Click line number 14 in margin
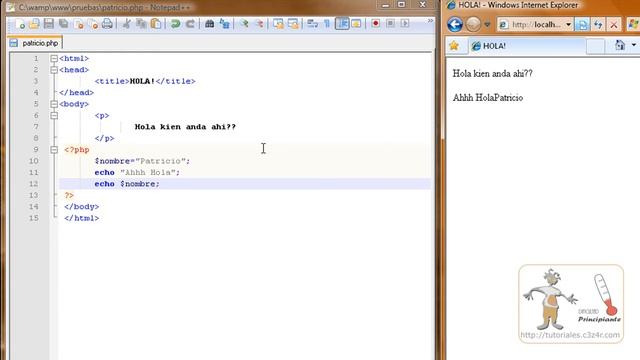Viewport: 640px width, 360px height. coord(34,207)
